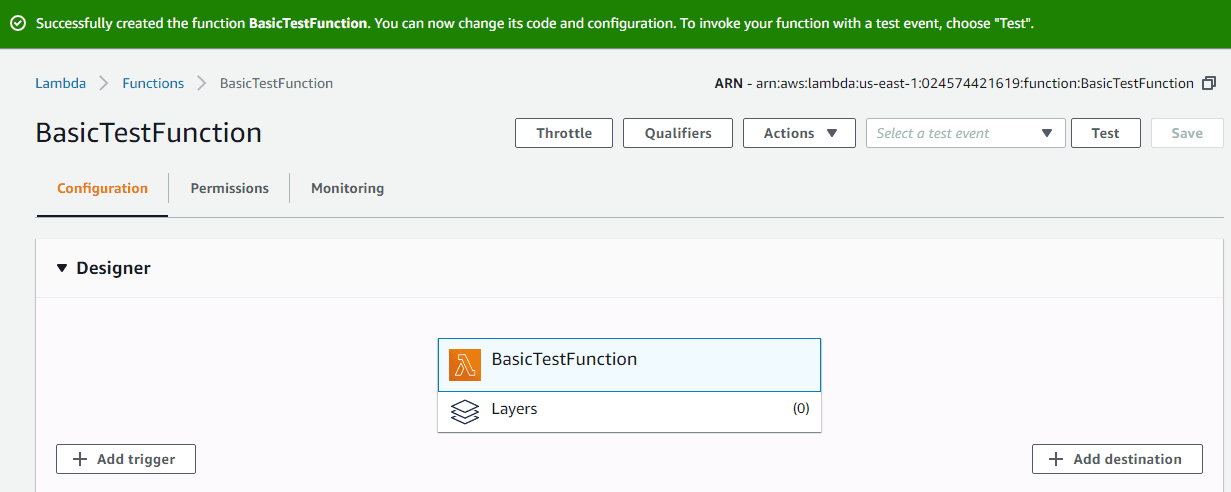1231x492 pixels.
Task: Open the Actions dropdown menu
Action: pos(799,133)
